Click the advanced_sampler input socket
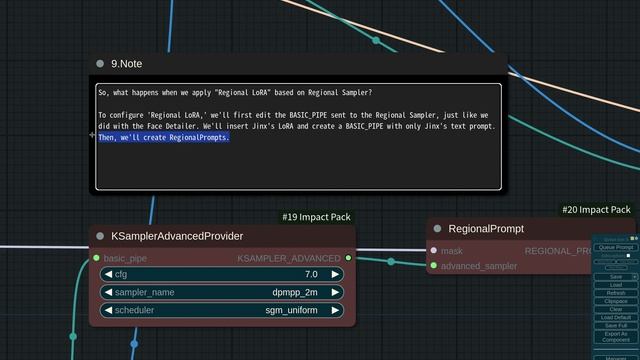 coord(433,266)
